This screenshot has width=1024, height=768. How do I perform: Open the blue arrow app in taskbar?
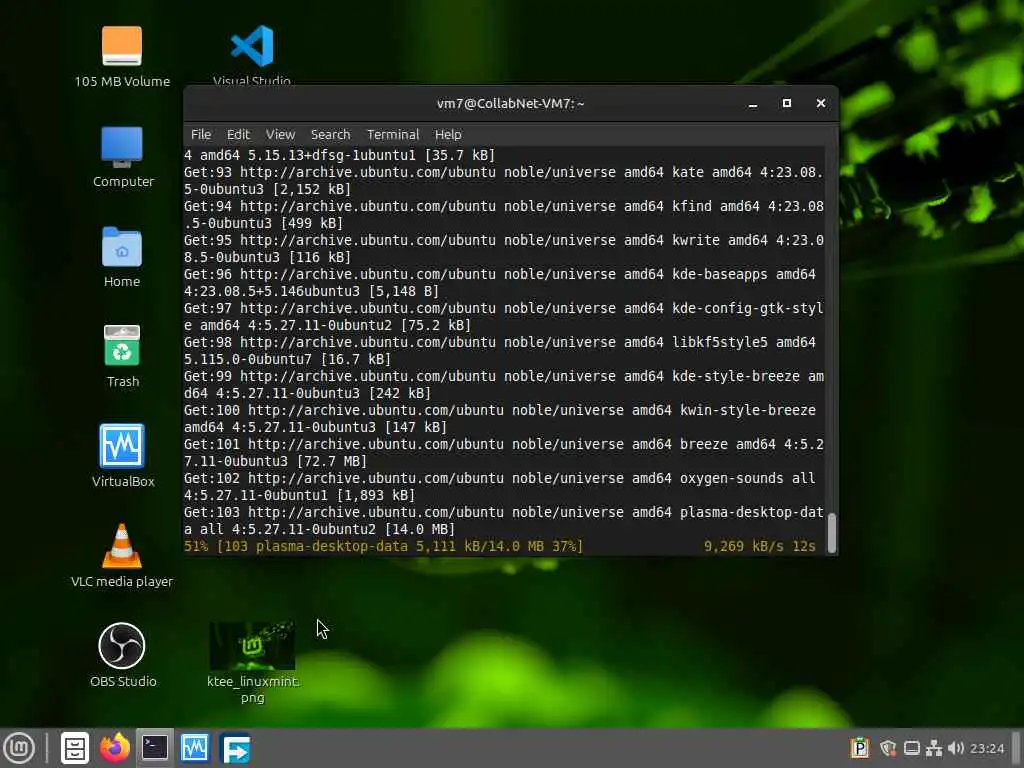tap(235, 748)
